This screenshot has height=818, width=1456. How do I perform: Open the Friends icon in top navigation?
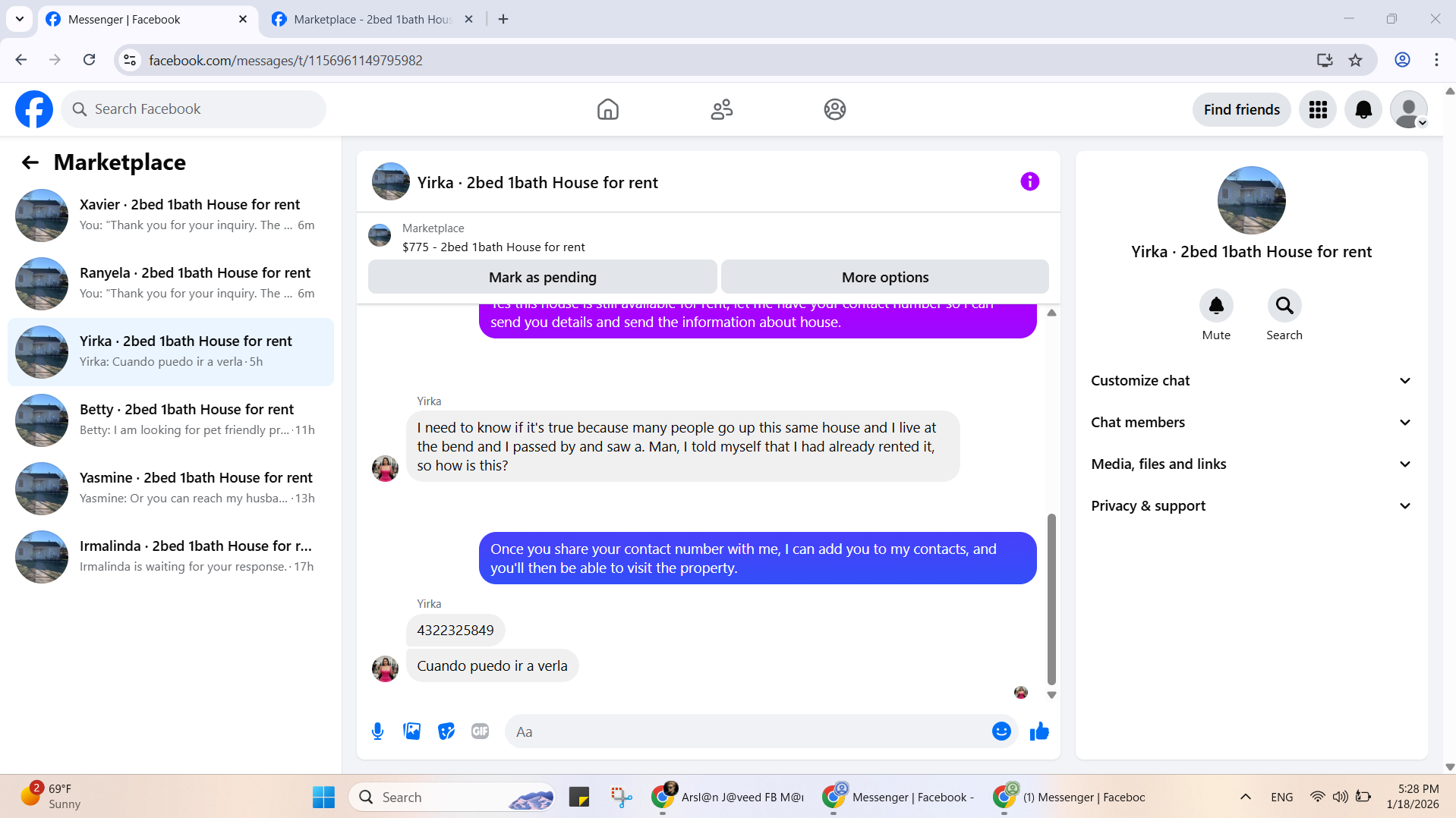click(x=721, y=109)
